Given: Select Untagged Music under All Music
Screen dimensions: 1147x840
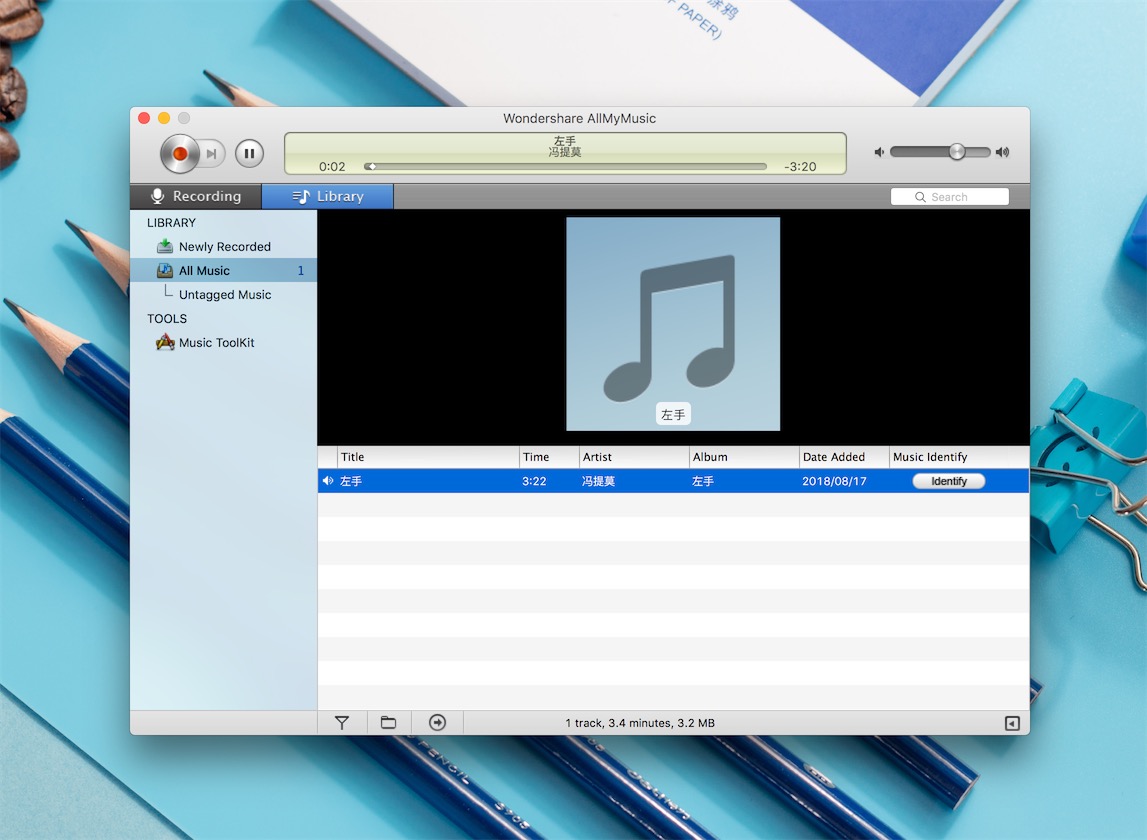Looking at the screenshot, I should [225, 295].
